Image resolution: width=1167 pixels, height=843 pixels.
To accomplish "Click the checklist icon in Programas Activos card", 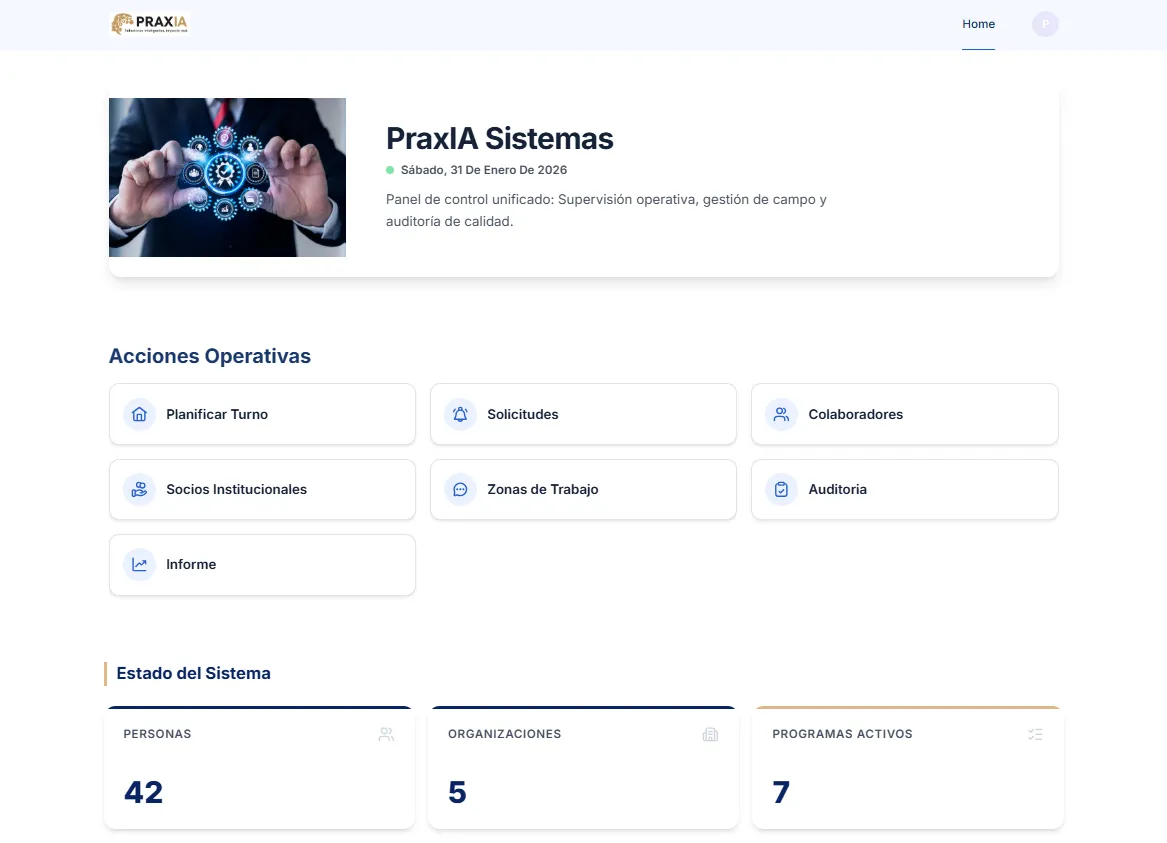I will pyautogui.click(x=1035, y=734).
